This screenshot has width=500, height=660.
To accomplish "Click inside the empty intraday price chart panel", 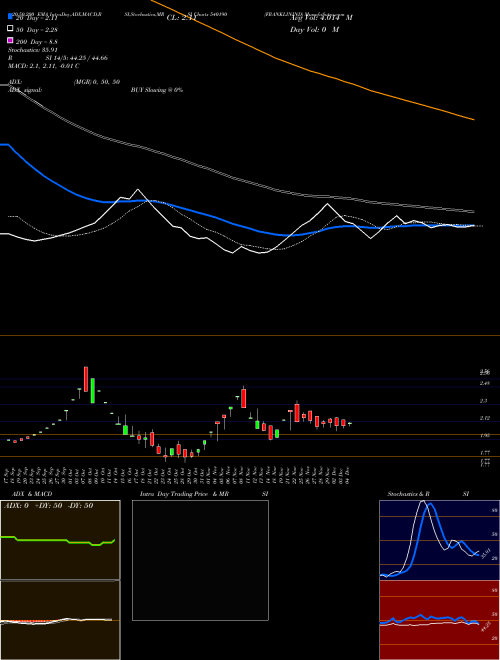I will (200, 560).
